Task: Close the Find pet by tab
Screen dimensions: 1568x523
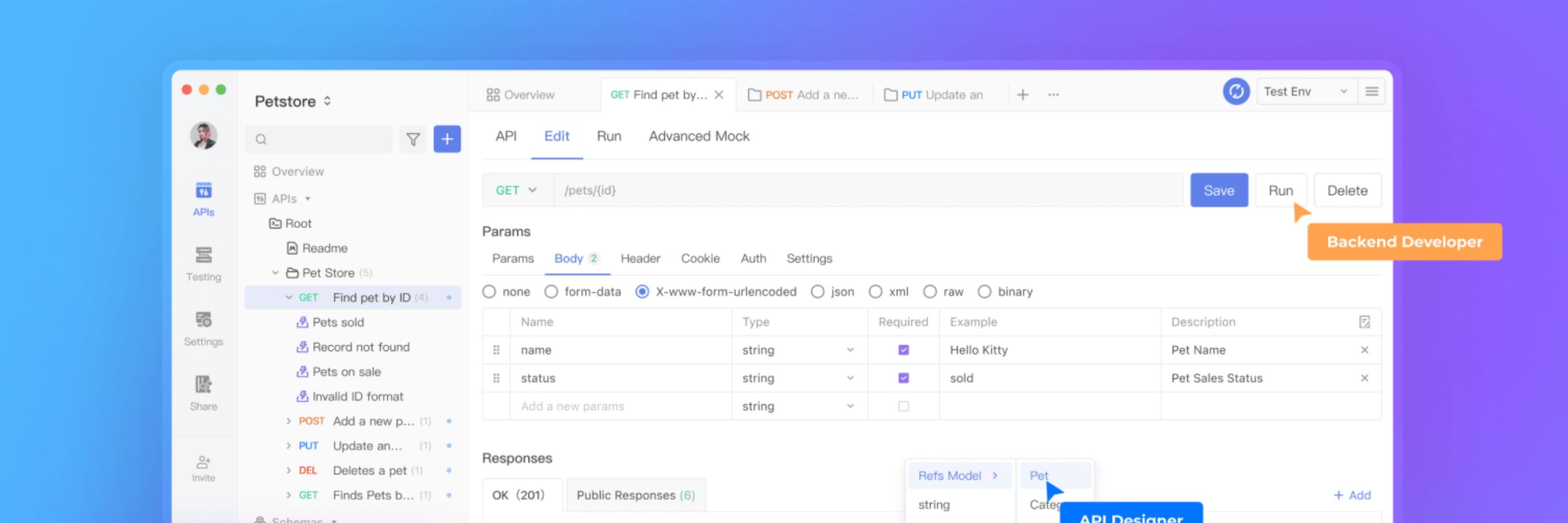Action: tap(719, 95)
